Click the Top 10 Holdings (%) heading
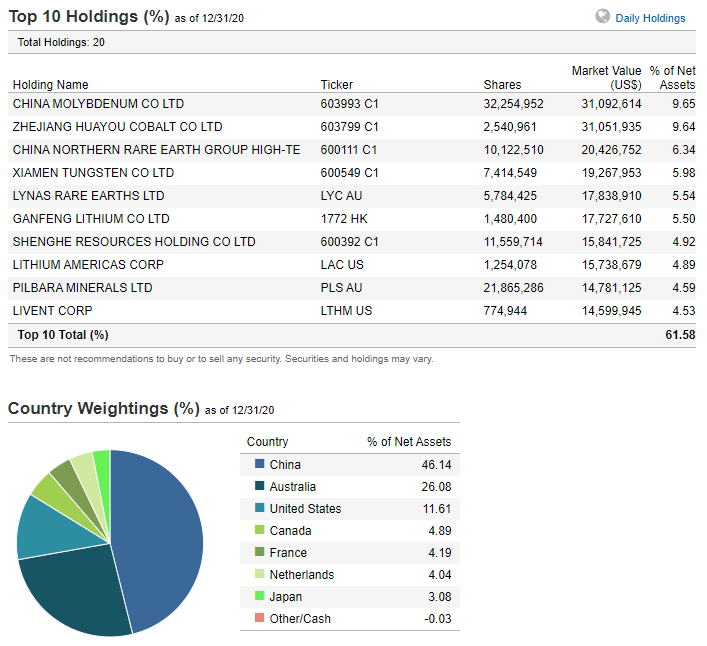This screenshot has width=707, height=646. (89, 17)
